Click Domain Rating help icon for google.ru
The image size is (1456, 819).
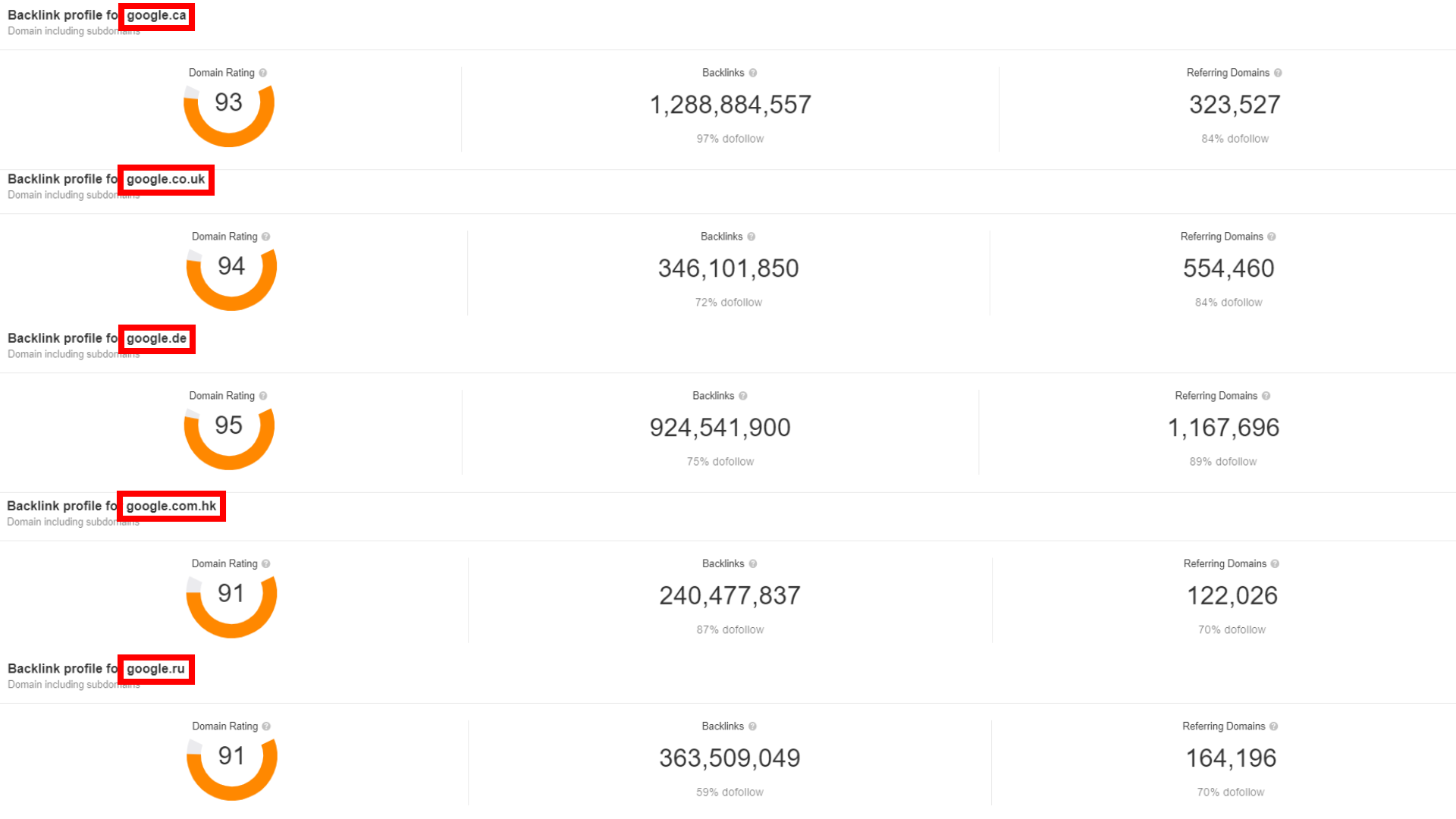pyautogui.click(x=266, y=726)
